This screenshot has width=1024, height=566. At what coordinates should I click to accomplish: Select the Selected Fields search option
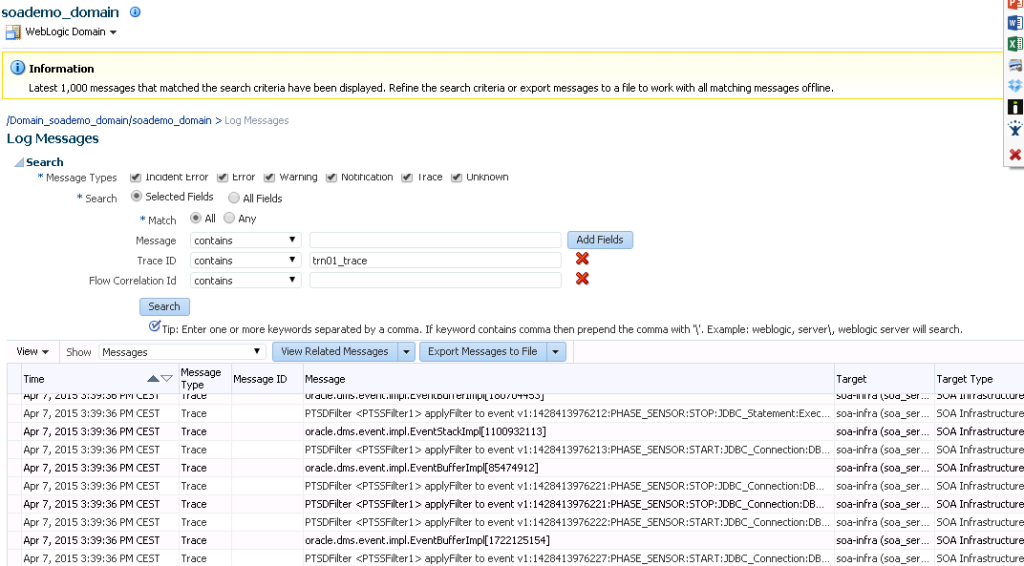[x=136, y=196]
